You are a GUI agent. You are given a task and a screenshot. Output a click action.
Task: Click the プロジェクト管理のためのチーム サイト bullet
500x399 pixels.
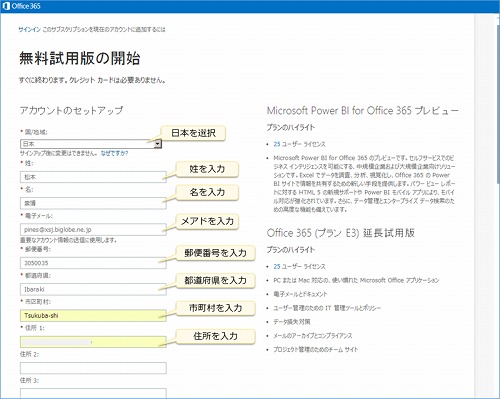tap(316, 349)
